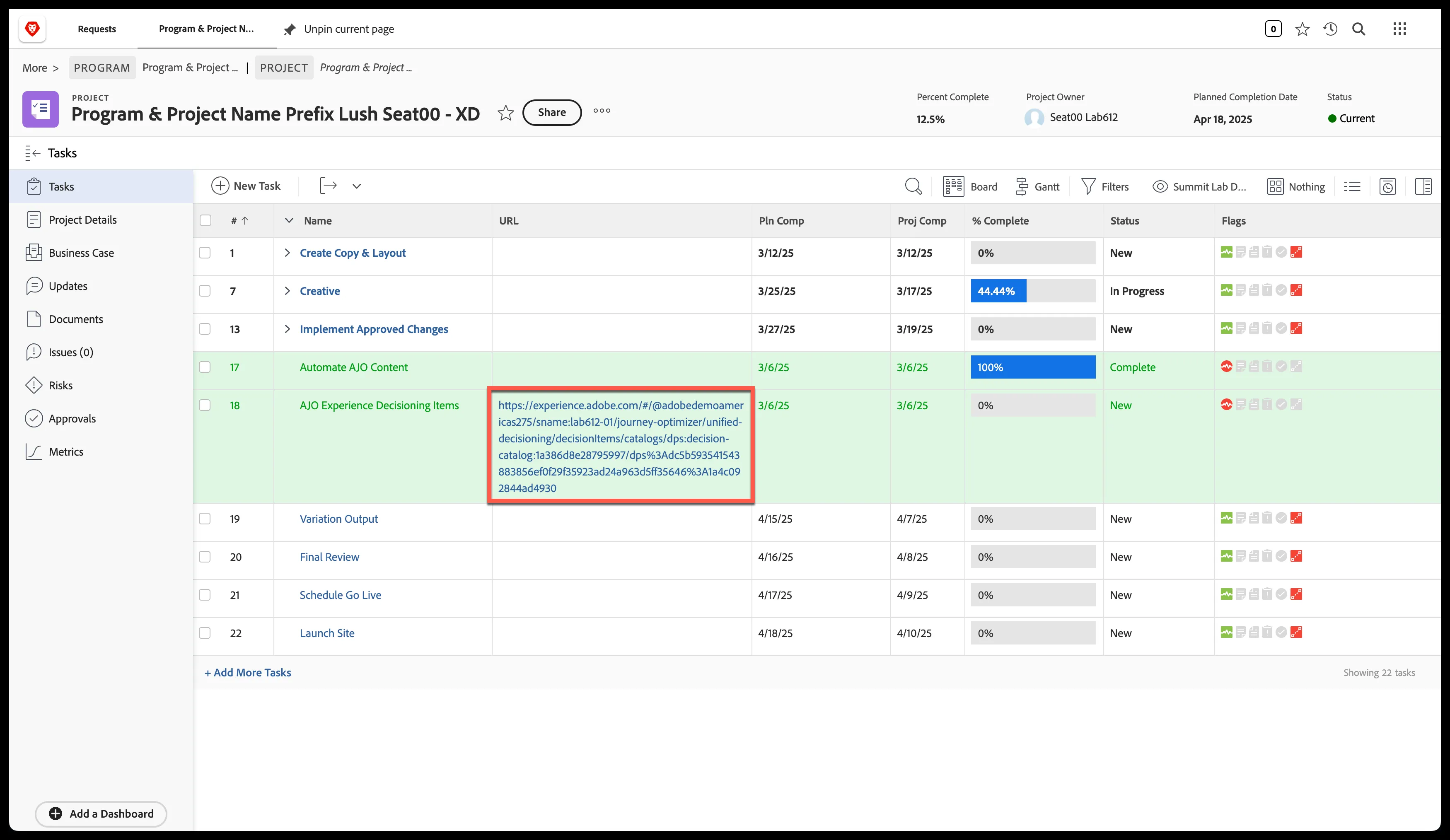Open the notifications counter box
Screen dimensions: 1450x840
[1273, 29]
